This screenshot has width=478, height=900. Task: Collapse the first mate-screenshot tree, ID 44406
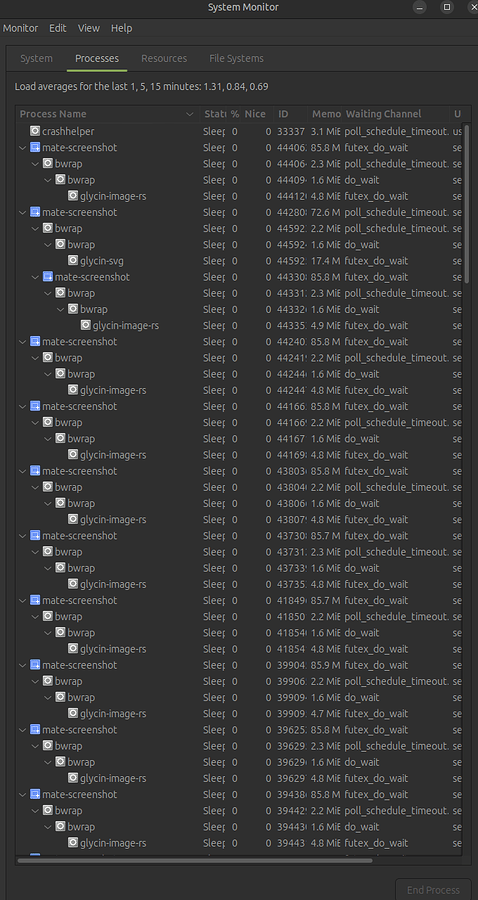pyautogui.click(x=22, y=148)
